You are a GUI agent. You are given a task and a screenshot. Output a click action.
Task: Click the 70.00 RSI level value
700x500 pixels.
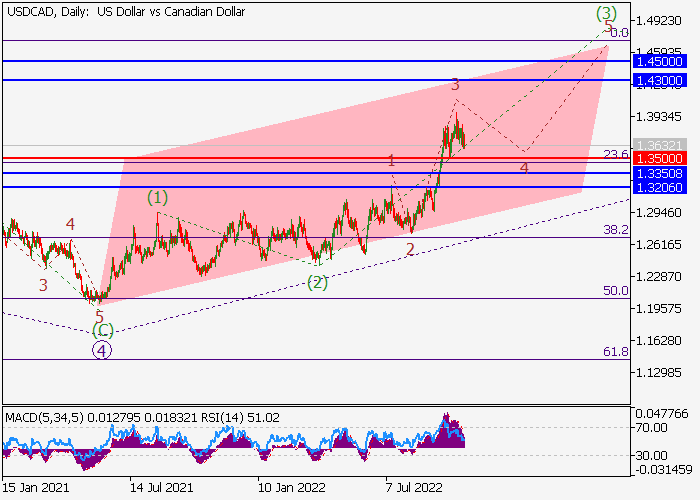point(652,428)
